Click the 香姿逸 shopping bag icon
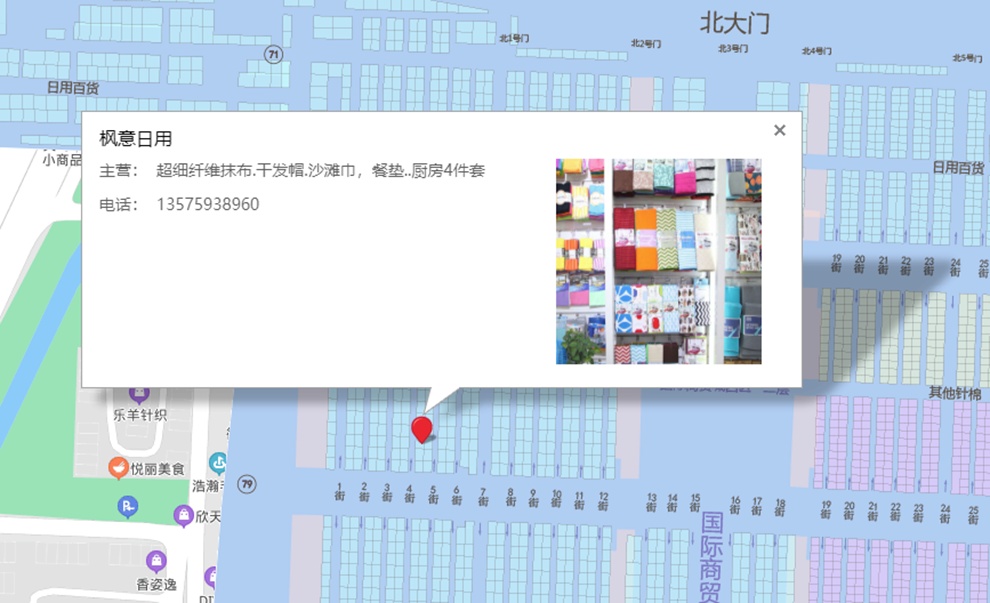The height and width of the screenshot is (603, 990). 156,561
